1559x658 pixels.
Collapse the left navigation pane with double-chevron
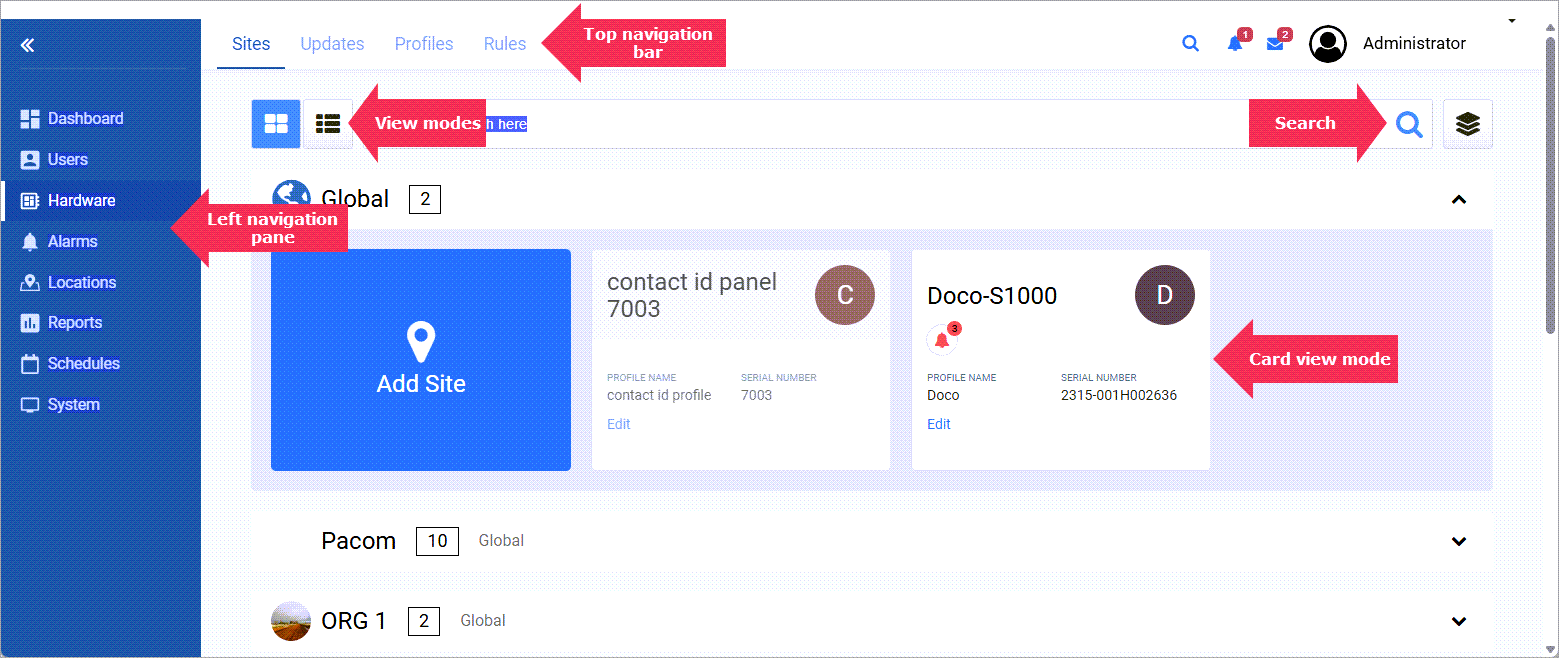(28, 45)
